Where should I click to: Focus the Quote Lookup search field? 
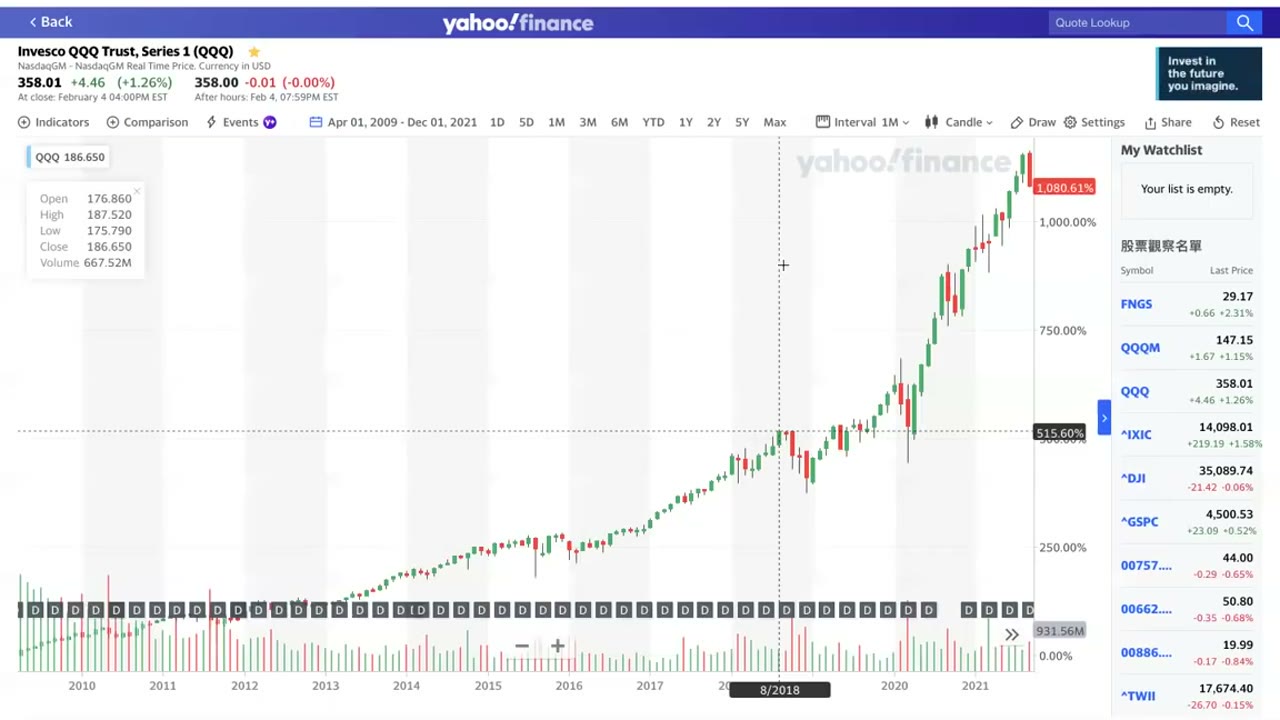click(x=1138, y=22)
